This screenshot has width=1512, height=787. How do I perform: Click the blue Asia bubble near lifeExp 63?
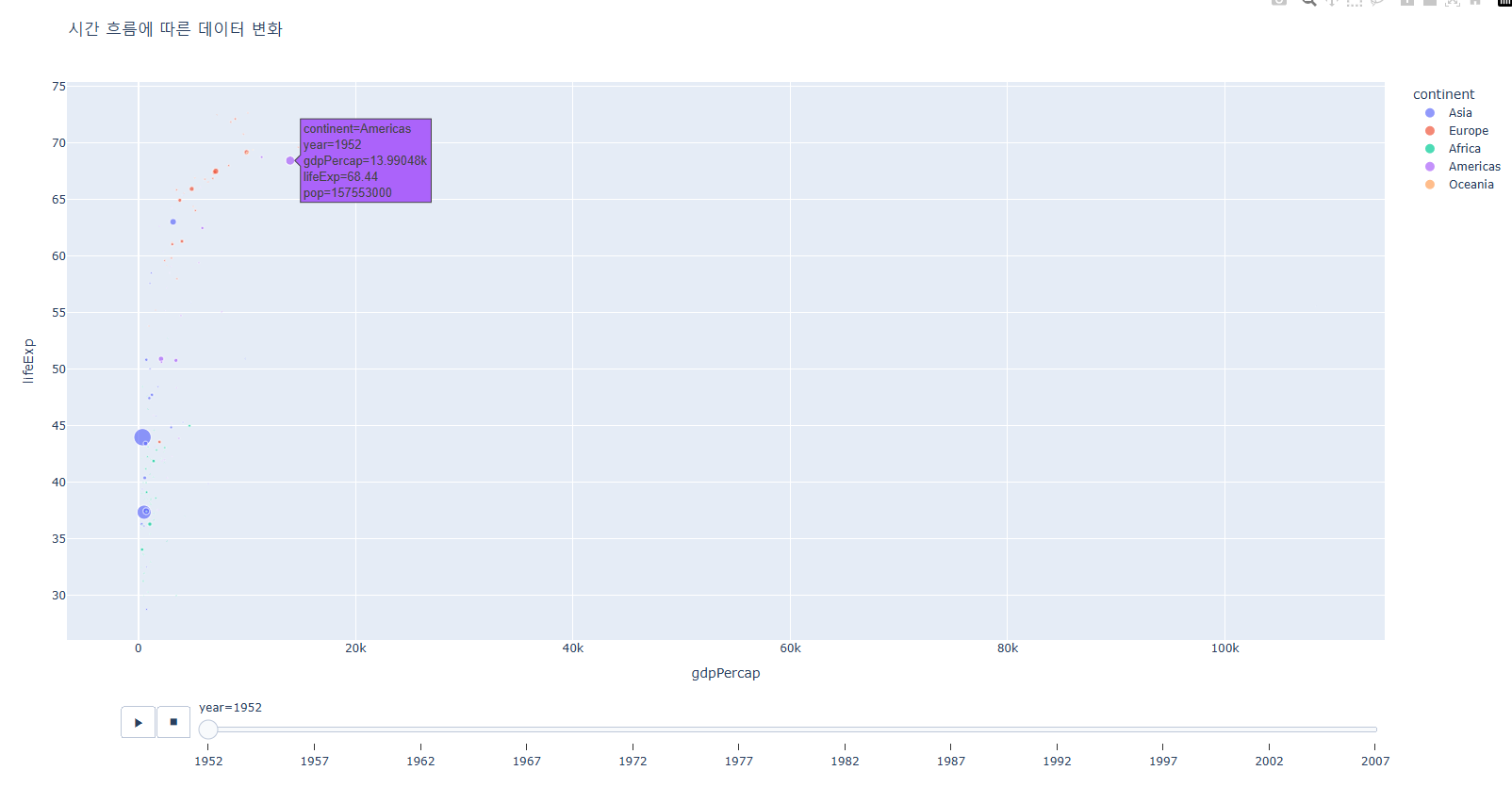(x=173, y=222)
